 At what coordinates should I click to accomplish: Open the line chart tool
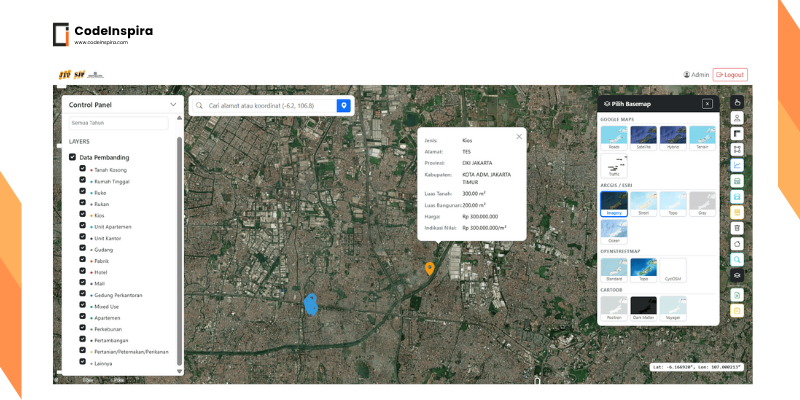(x=737, y=165)
